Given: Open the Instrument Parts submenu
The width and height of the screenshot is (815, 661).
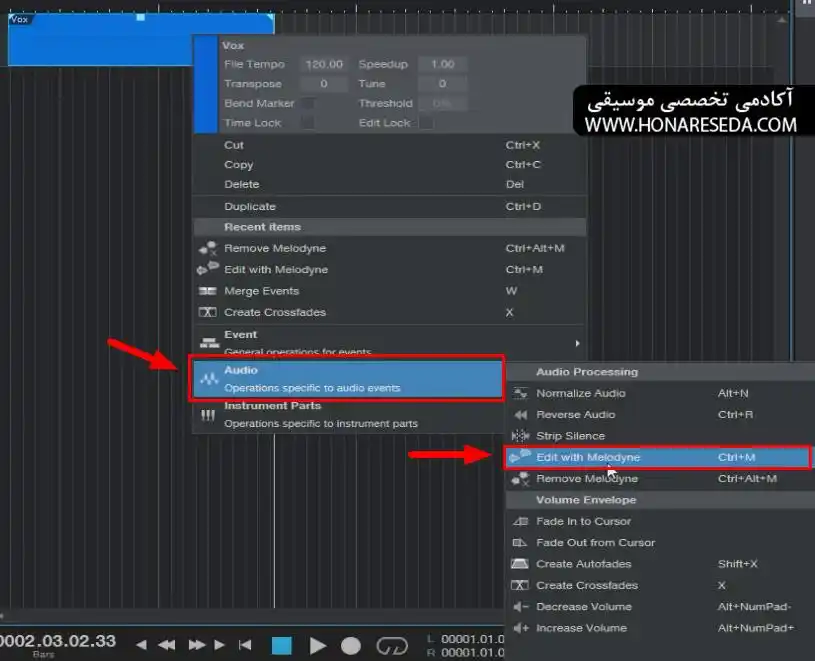Looking at the screenshot, I should [x=347, y=415].
